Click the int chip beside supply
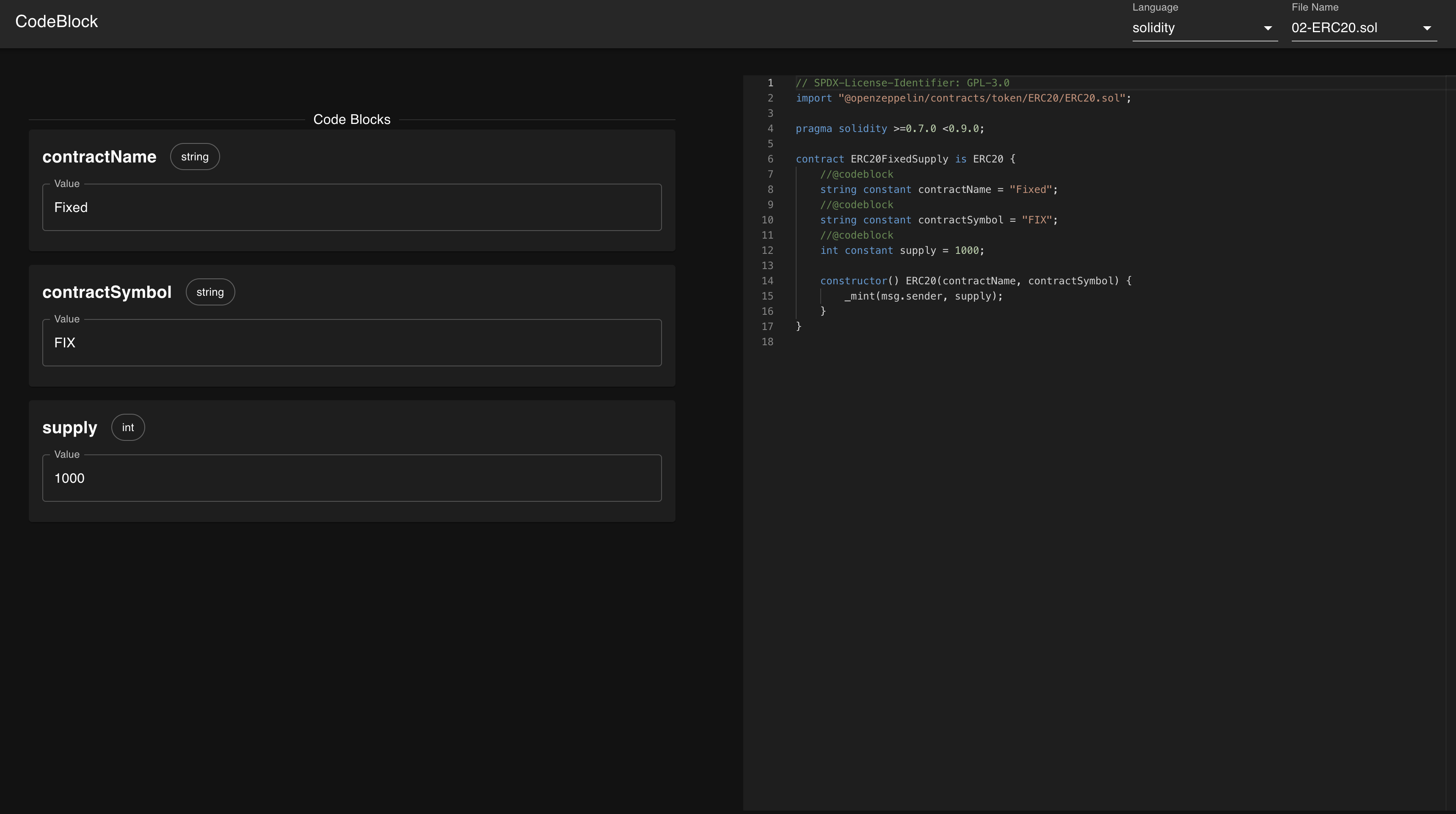 (x=128, y=428)
